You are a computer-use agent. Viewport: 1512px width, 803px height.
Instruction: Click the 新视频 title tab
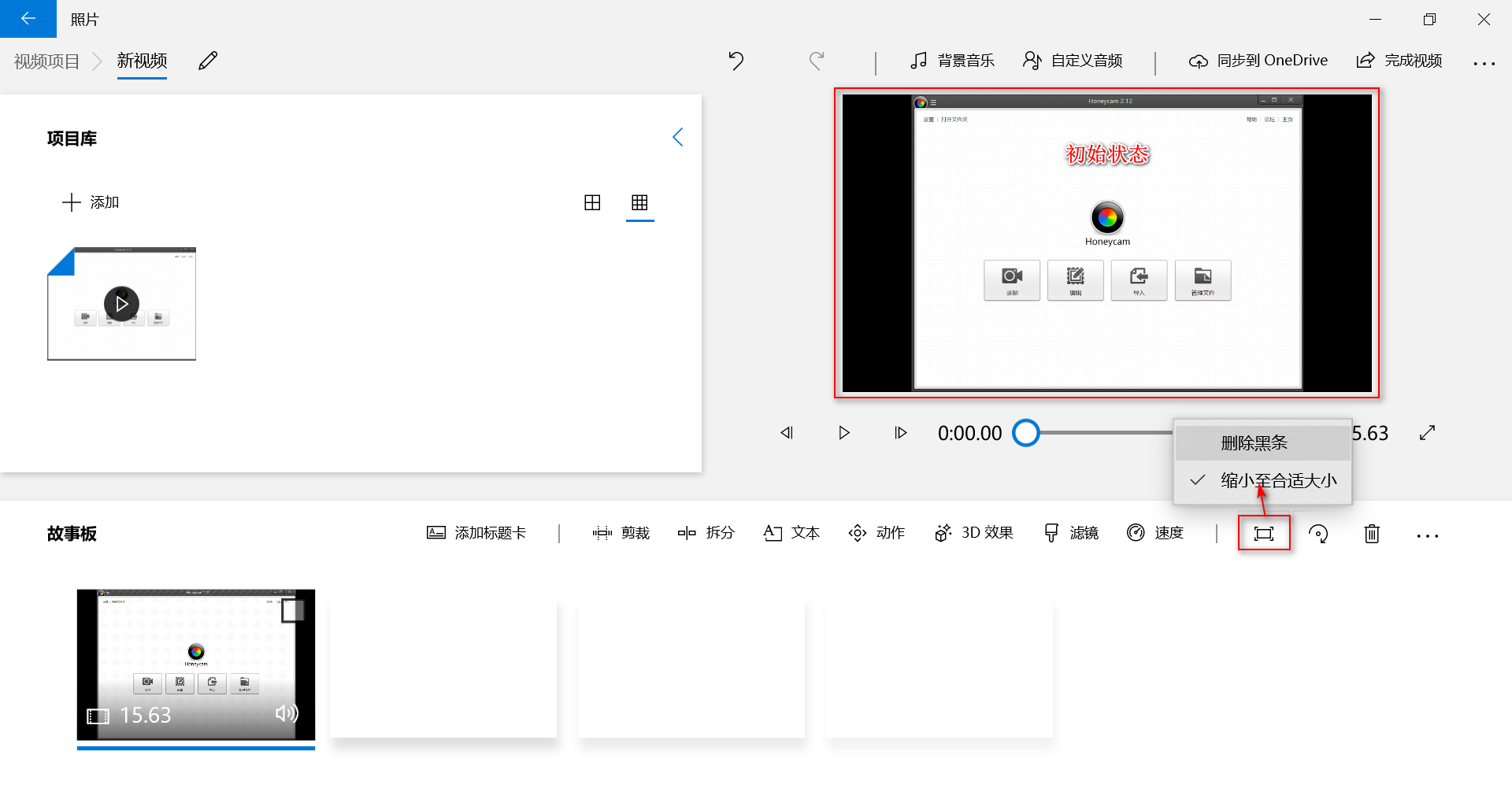point(142,61)
